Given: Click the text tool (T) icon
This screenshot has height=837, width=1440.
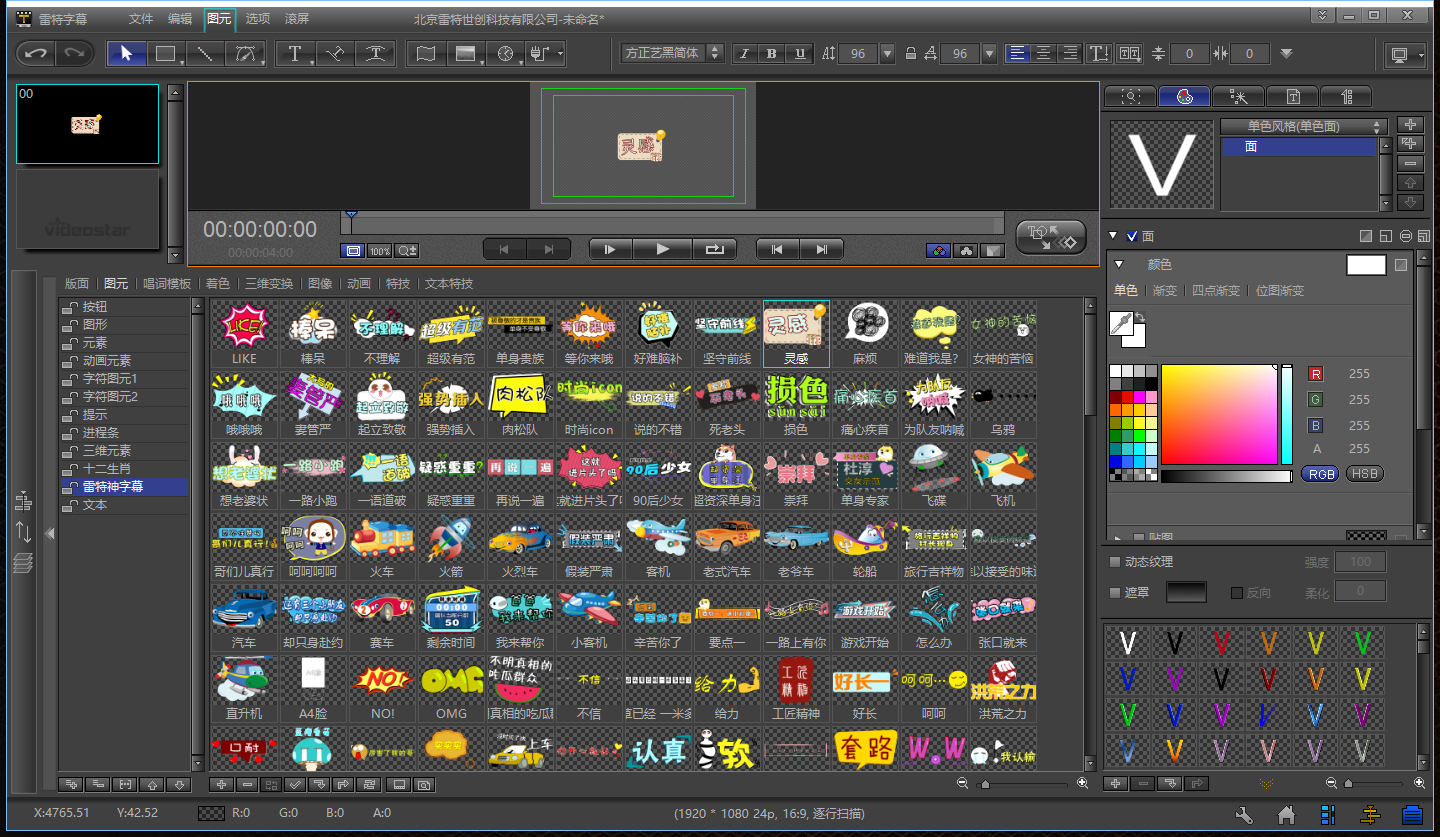Looking at the screenshot, I should coord(295,54).
